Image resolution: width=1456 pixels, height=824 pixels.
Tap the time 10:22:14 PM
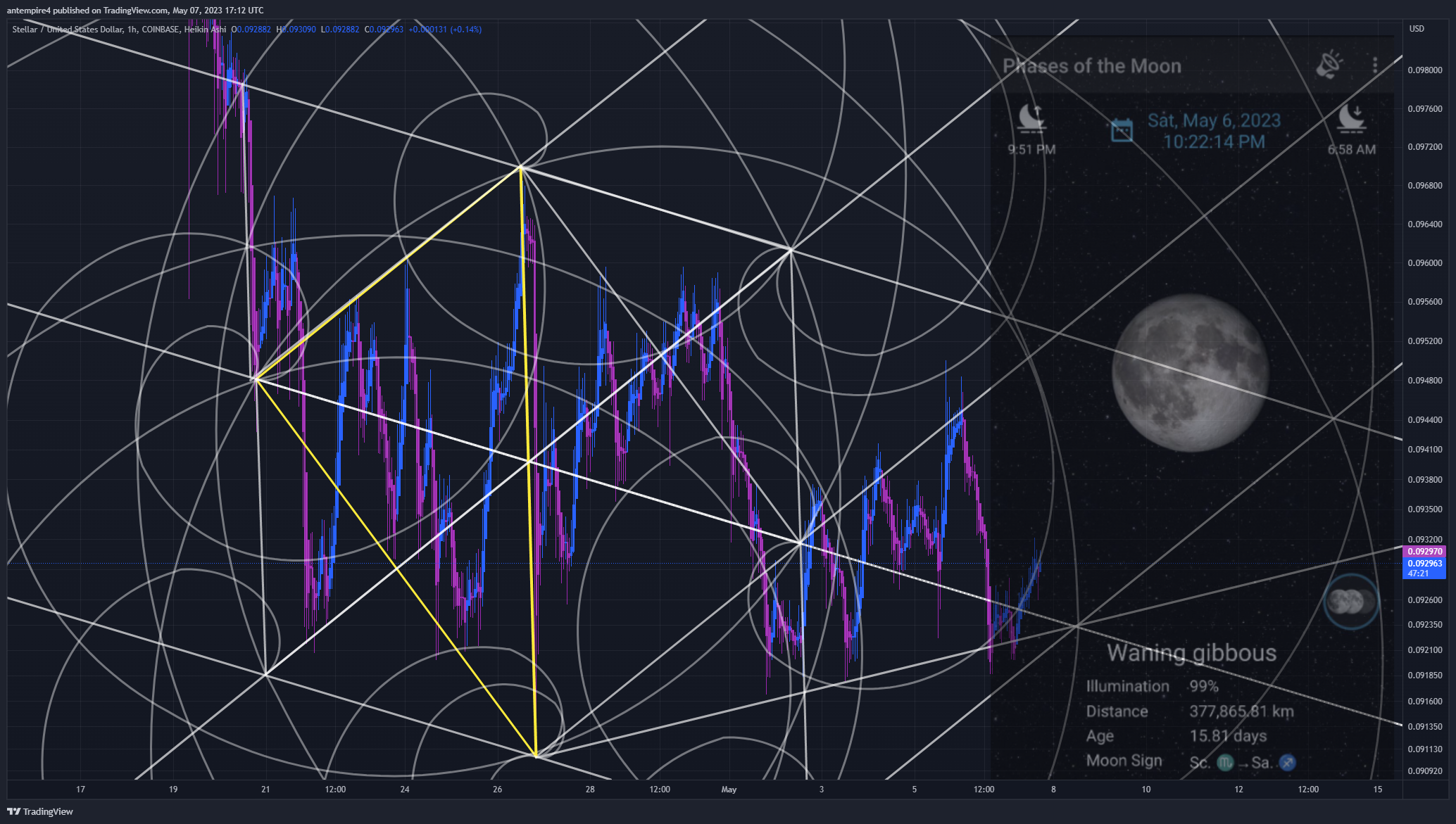click(1214, 142)
